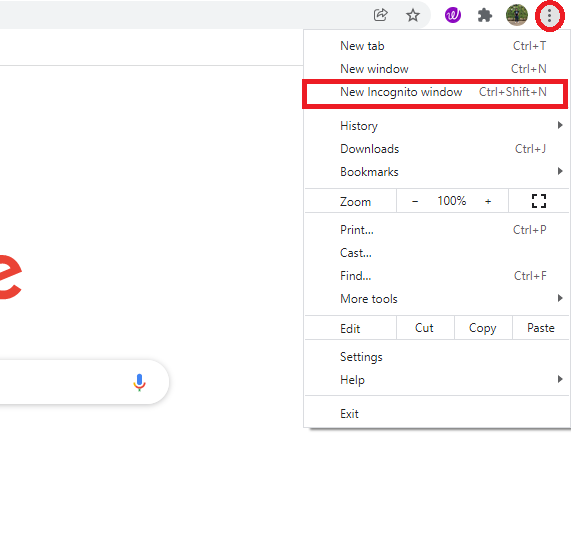Open Downloads from the menu
This screenshot has height=547, width=571.
(436, 149)
